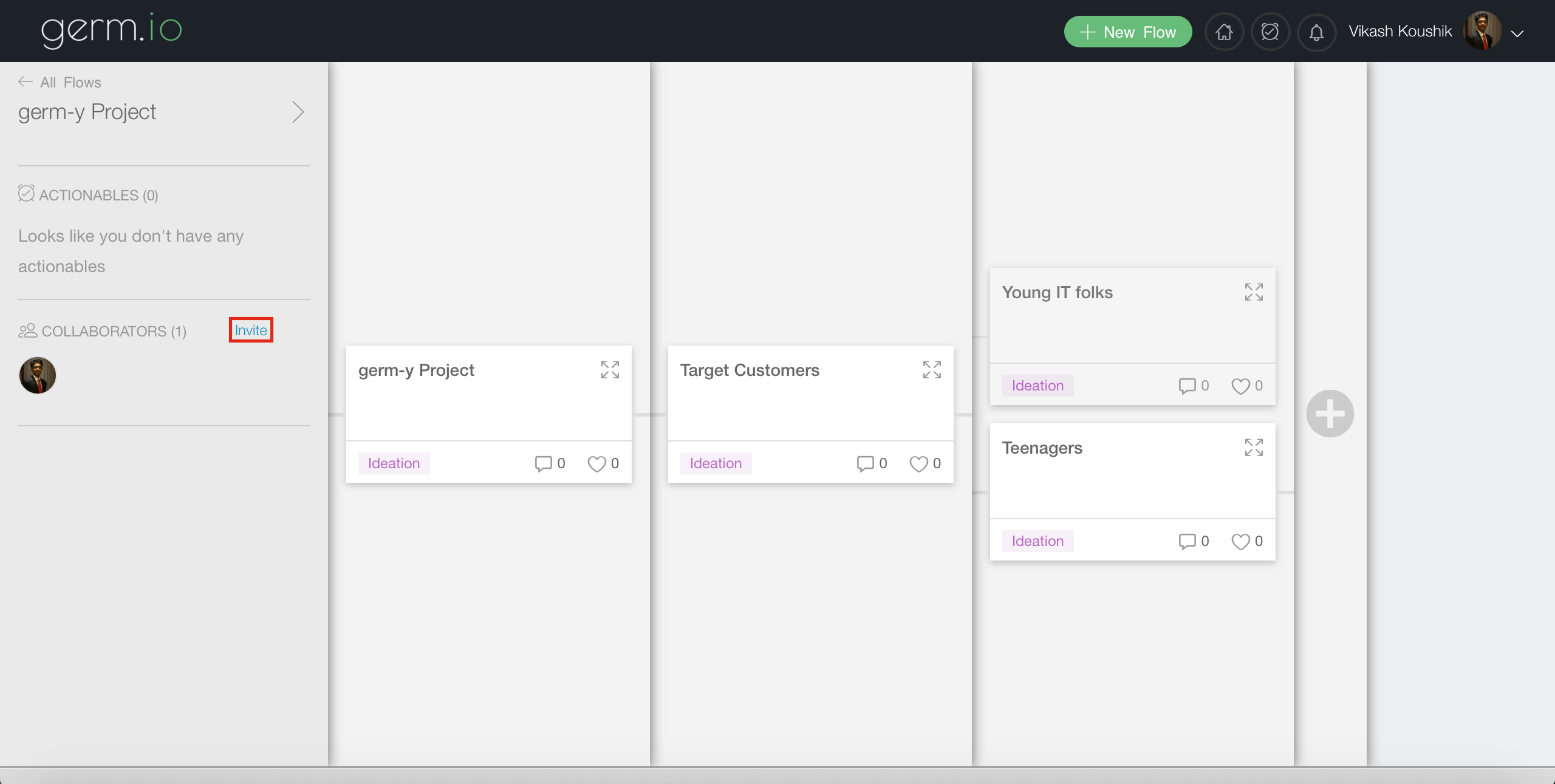Viewport: 1555px width, 784px height.
Task: Expand the germ-y Project card fullscreen
Action: tap(610, 370)
